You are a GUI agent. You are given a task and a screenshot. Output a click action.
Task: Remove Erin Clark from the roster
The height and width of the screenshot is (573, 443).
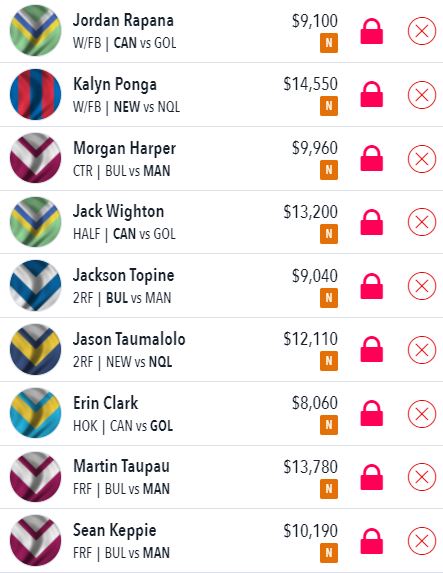point(422,414)
